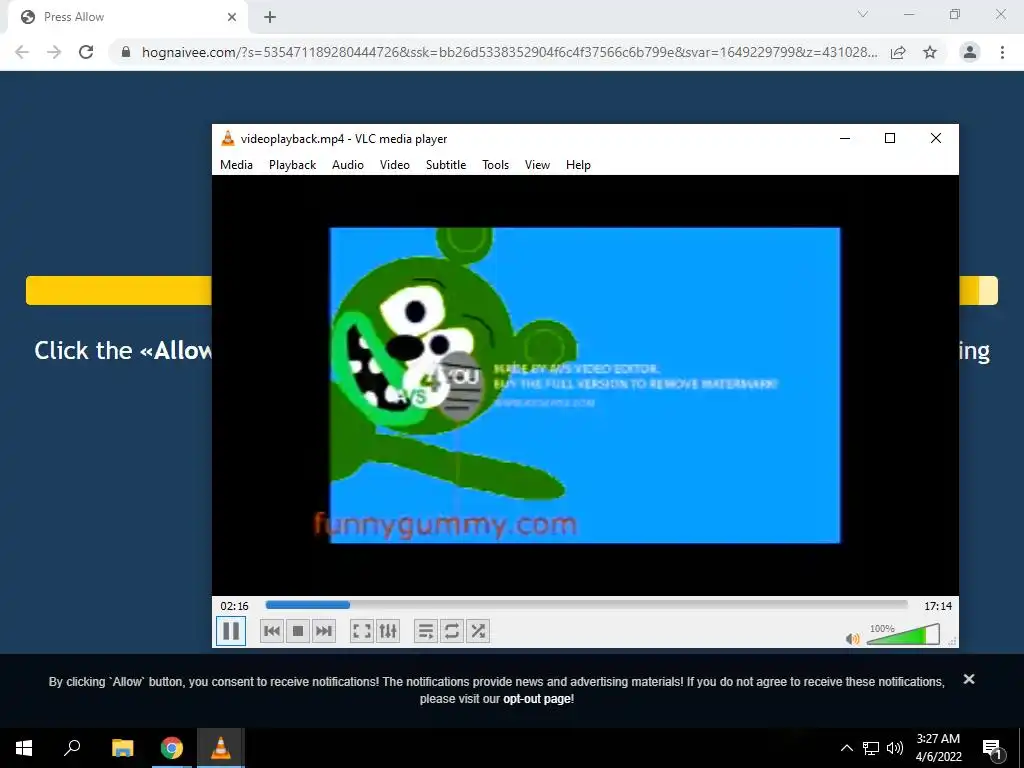Viewport: 1024px width, 768px height.
Task: Open the Video menu
Action: [x=395, y=165]
